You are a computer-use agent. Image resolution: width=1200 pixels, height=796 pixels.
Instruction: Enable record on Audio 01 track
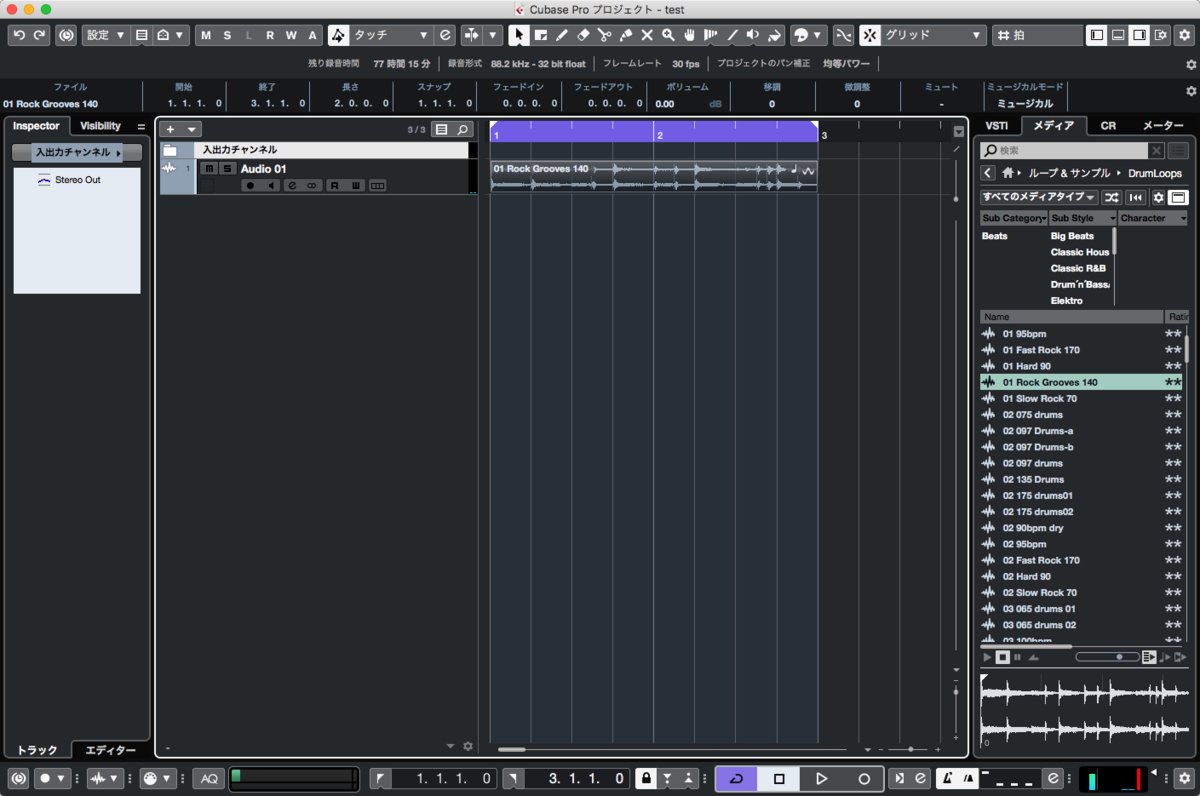coord(250,186)
